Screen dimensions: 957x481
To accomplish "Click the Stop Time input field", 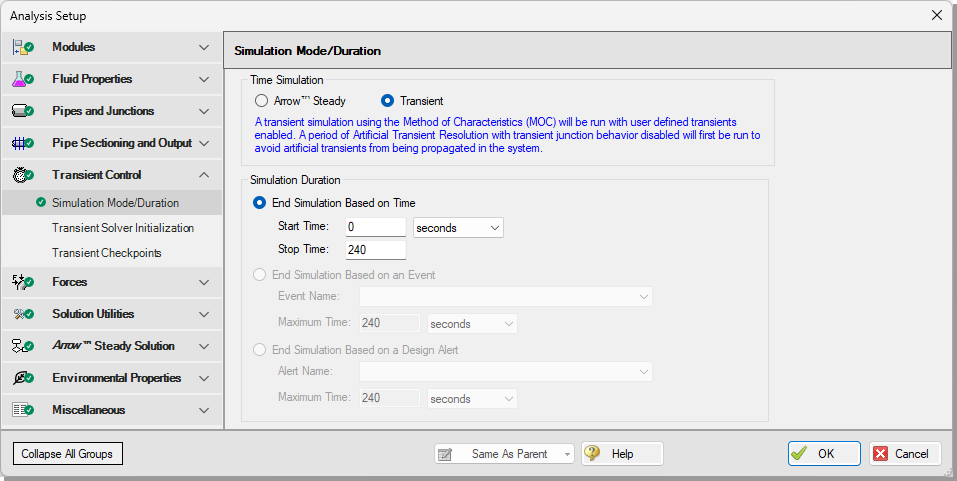I will click(375, 250).
